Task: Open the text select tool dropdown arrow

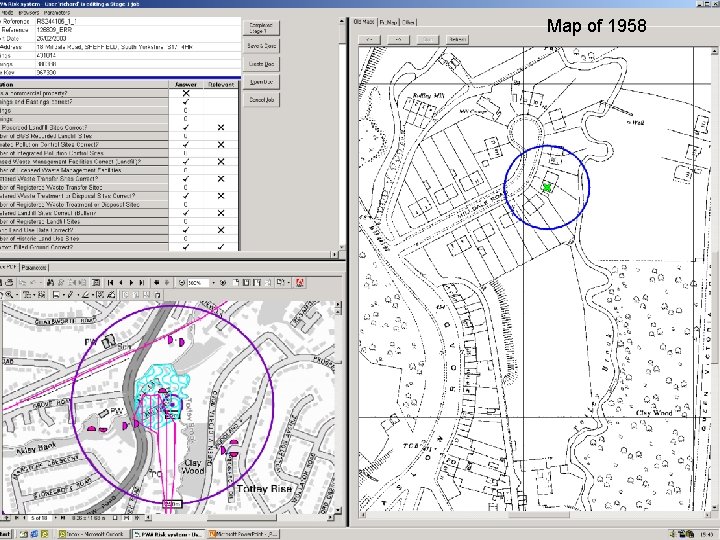Action: [34, 295]
